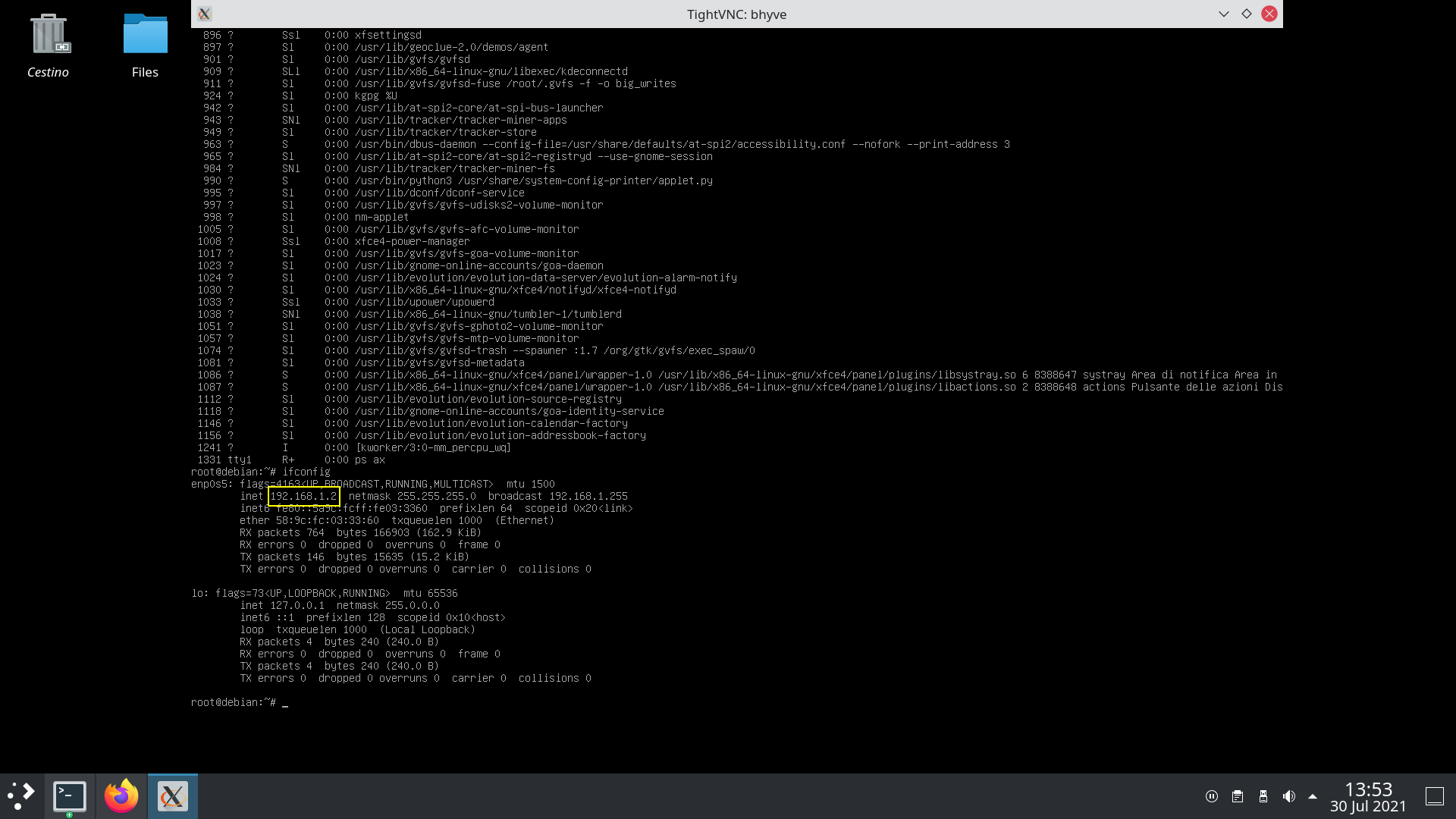Click the media pause tray icon
1456x819 pixels.
click(1212, 796)
